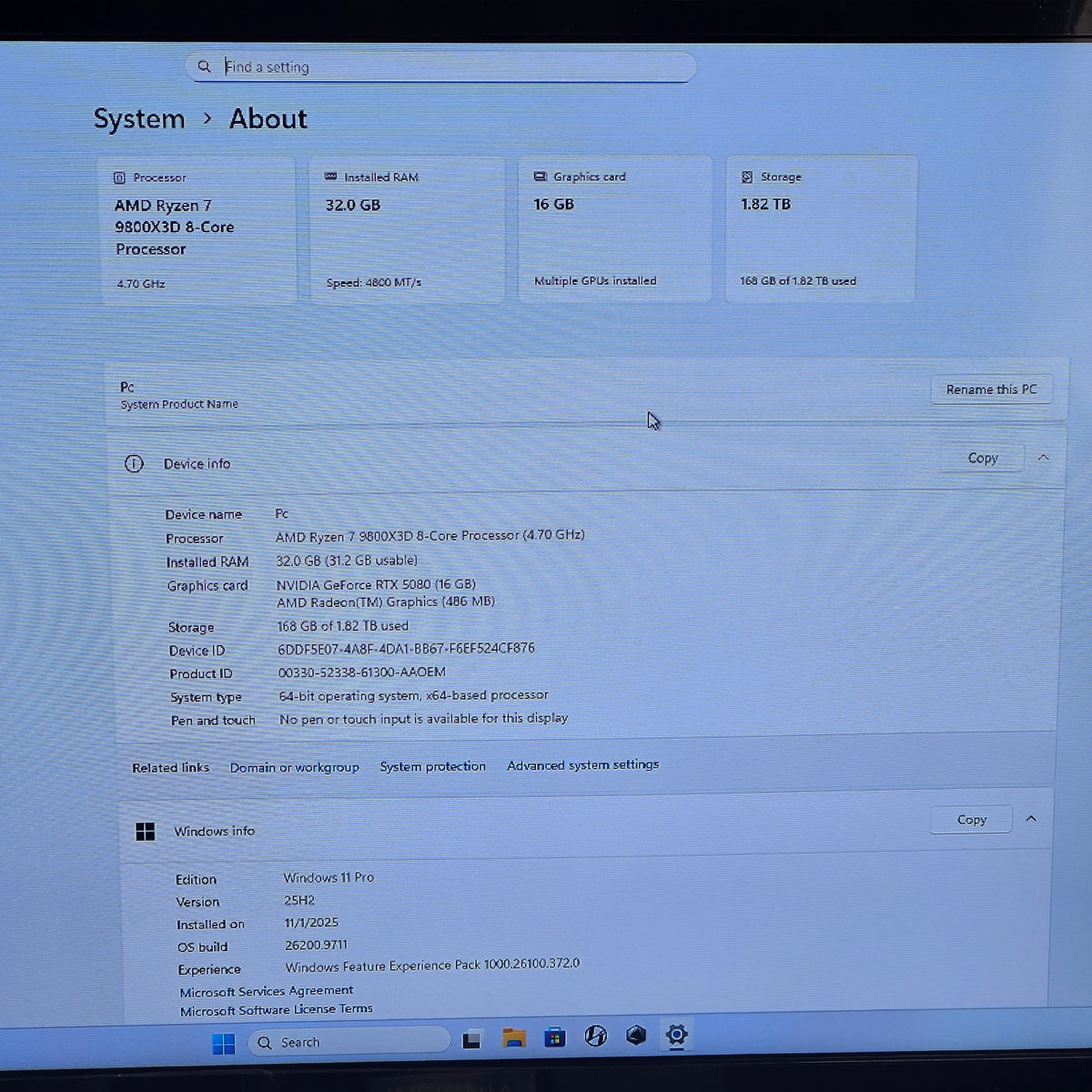Collapse the Windows info section chevron
Screen dimensions: 1092x1092
pyautogui.click(x=1031, y=819)
